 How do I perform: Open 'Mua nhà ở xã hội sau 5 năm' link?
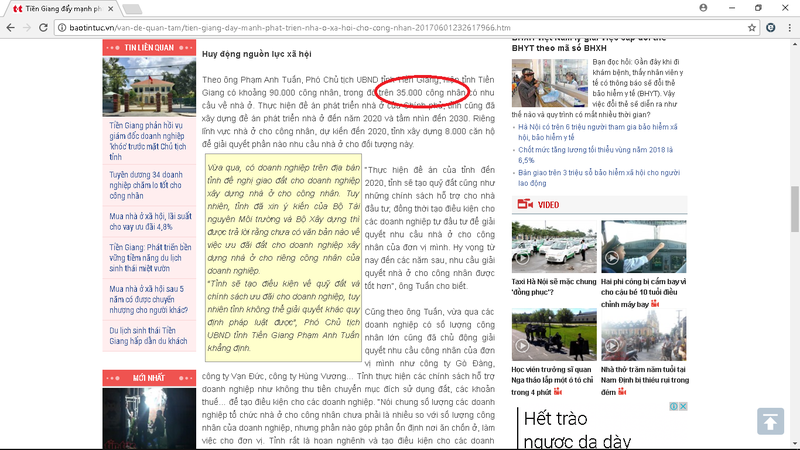point(148,299)
